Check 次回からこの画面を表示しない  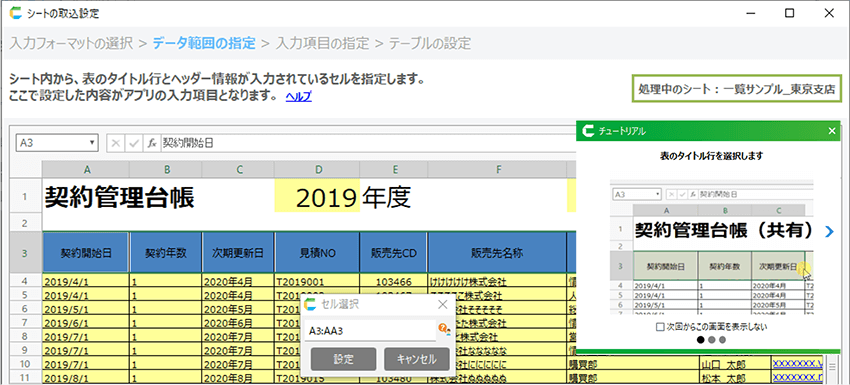[659, 327]
